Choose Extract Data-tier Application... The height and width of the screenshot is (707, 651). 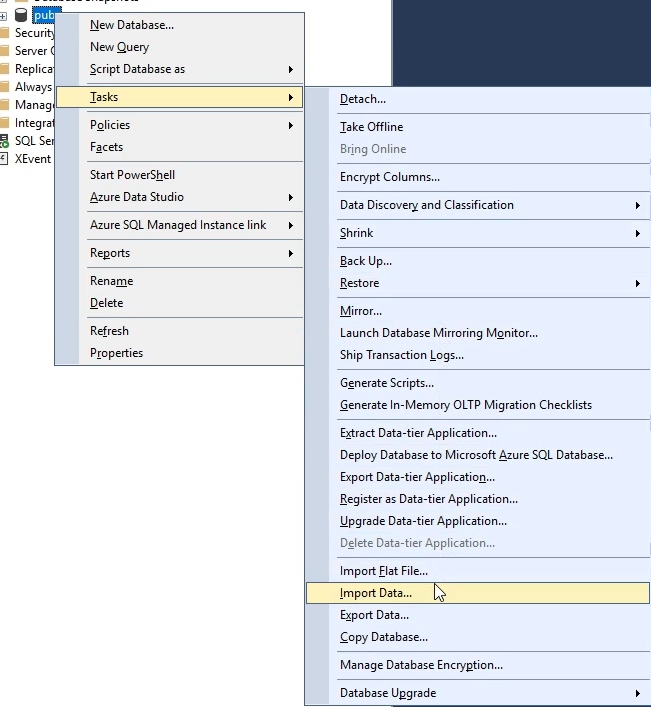[x=418, y=433]
